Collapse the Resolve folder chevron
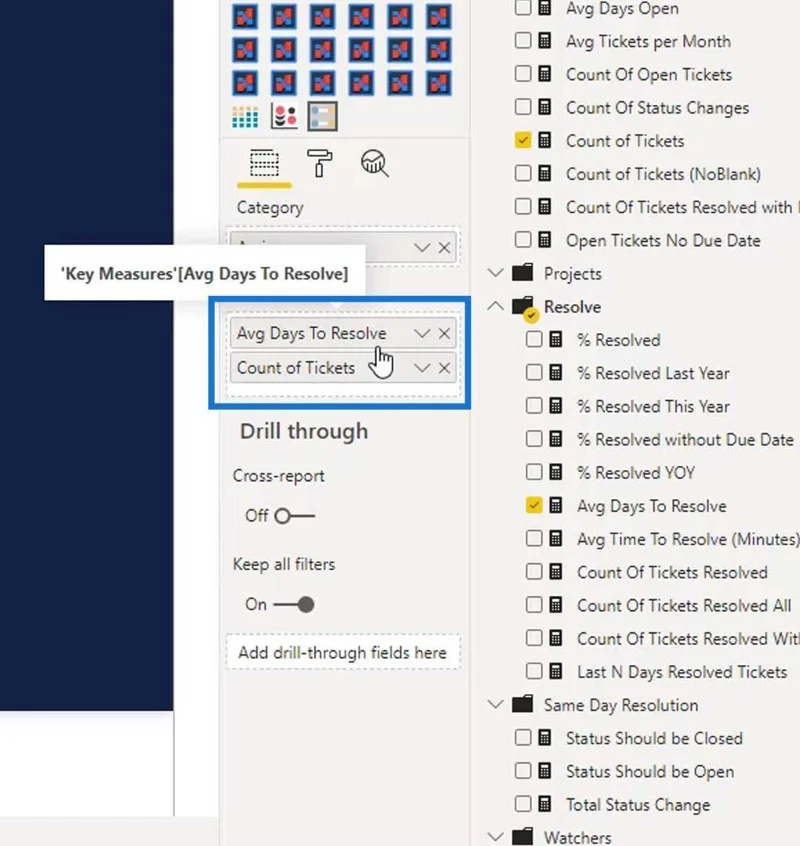Screen dimensions: 800x846 (495, 306)
